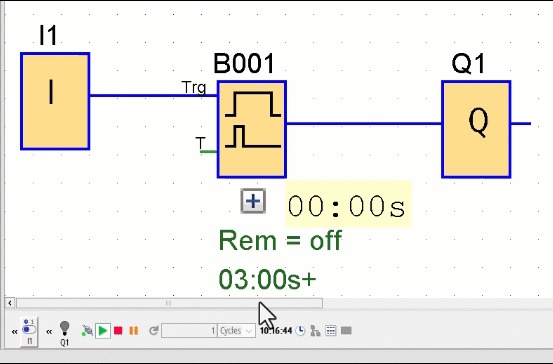Image resolution: width=553 pixels, height=364 pixels.
Task: Collapse the inputs section with double chevron
Action: coord(14,332)
